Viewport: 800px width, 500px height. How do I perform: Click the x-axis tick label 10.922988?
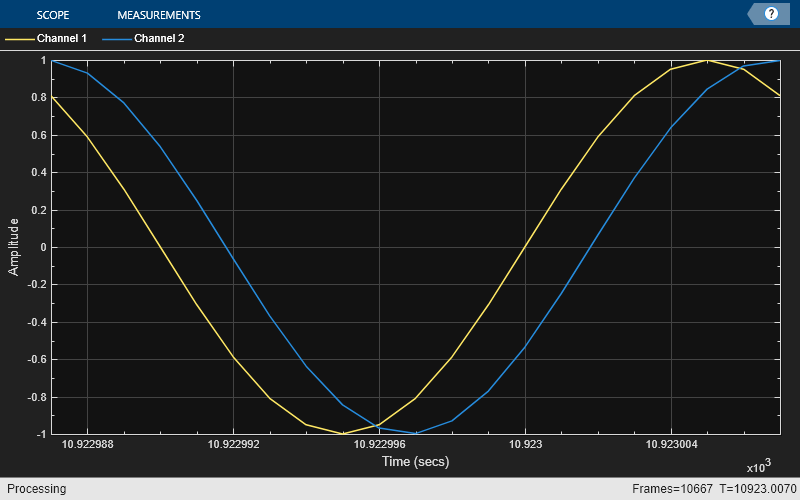[x=88, y=444]
